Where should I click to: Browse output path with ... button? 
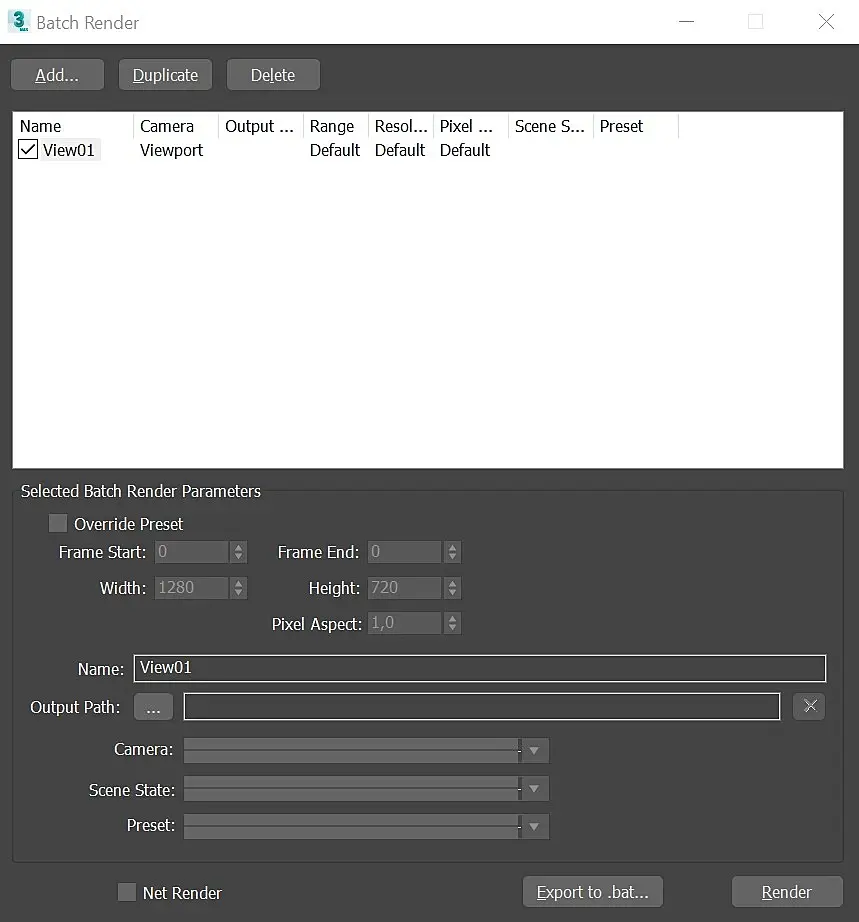pos(153,706)
